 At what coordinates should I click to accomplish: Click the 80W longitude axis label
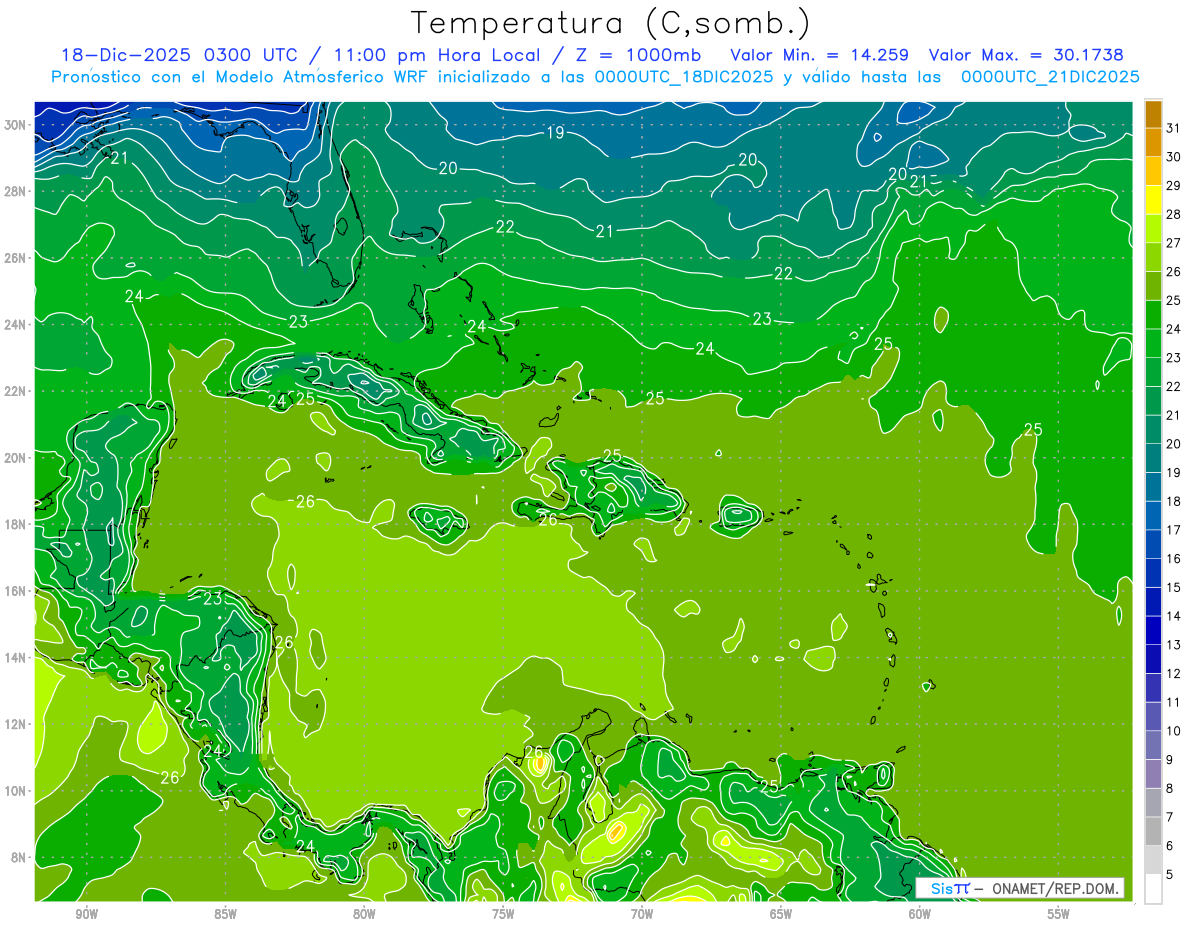pyautogui.click(x=365, y=913)
